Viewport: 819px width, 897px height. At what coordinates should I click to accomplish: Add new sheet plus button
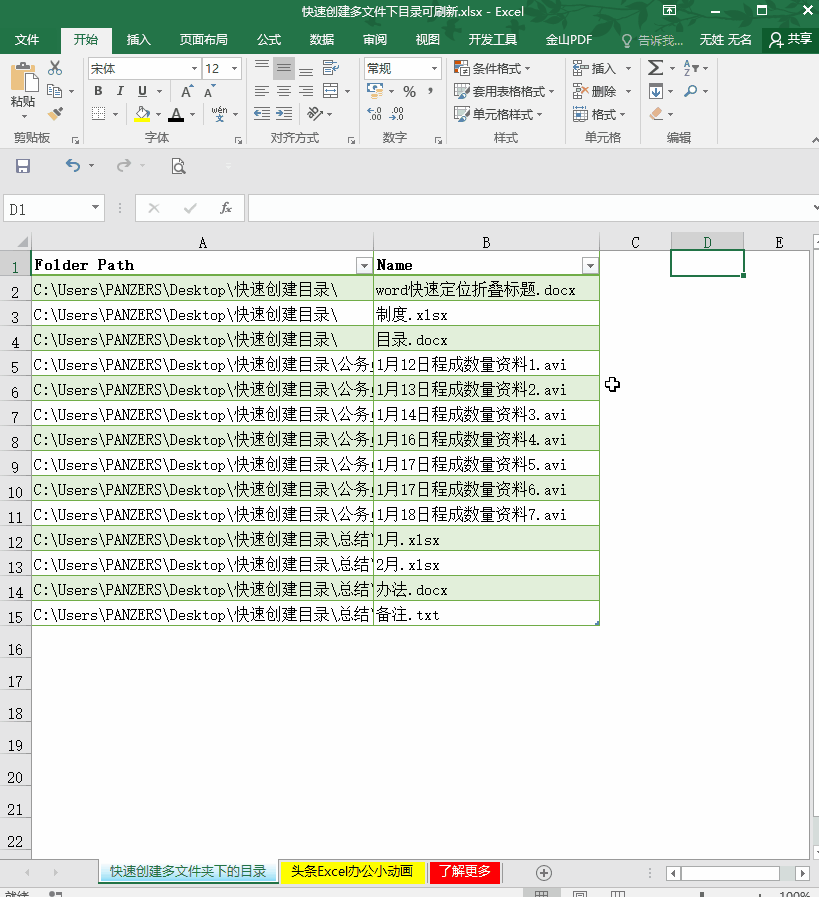click(x=544, y=872)
